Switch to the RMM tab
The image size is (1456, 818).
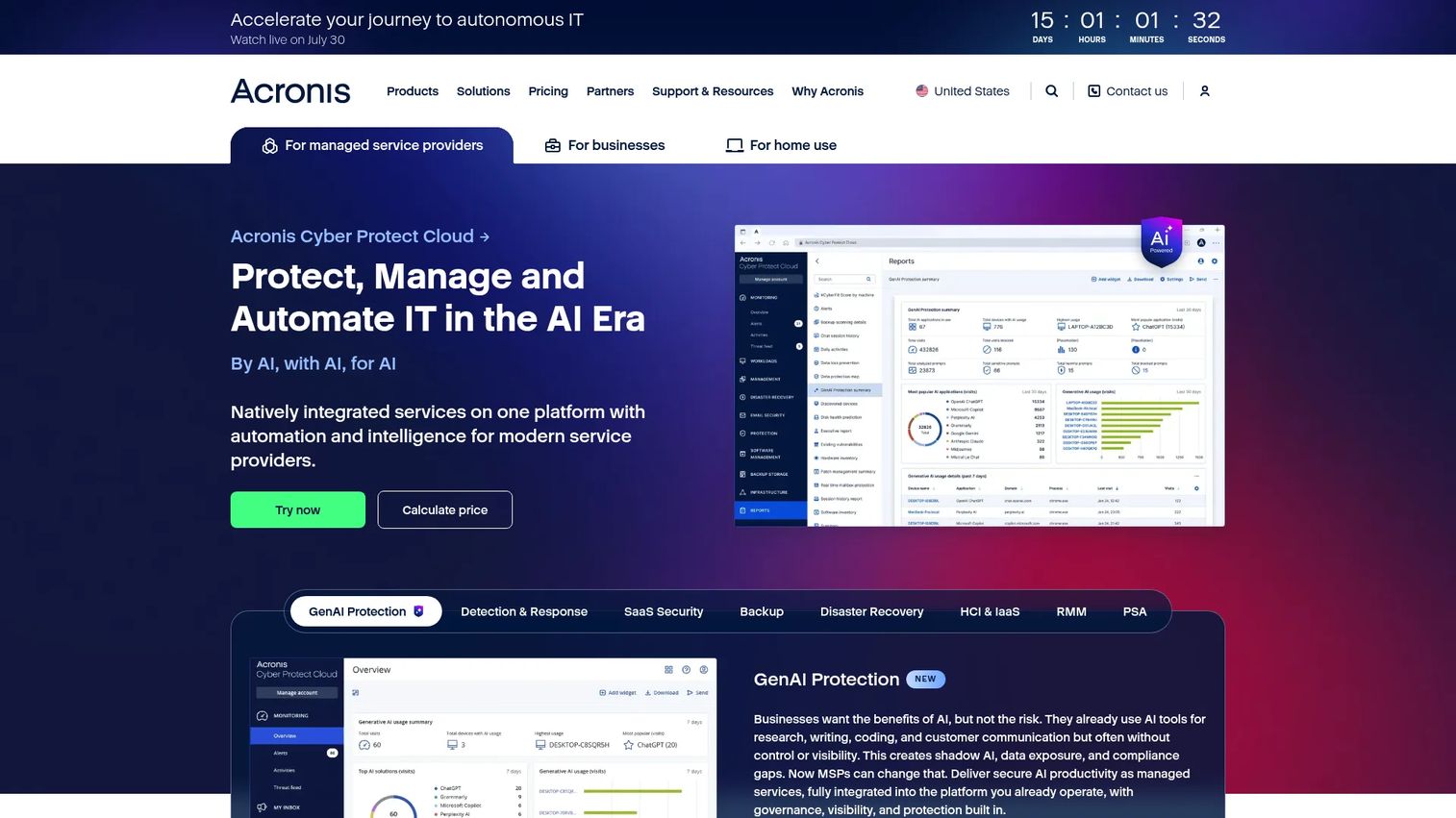point(1071,611)
